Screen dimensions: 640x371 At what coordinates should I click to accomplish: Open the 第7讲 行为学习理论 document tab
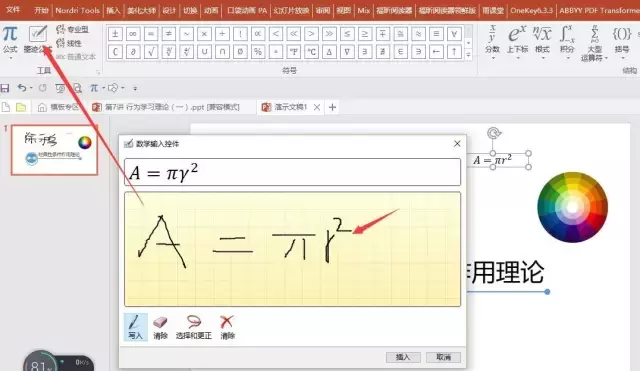166,107
